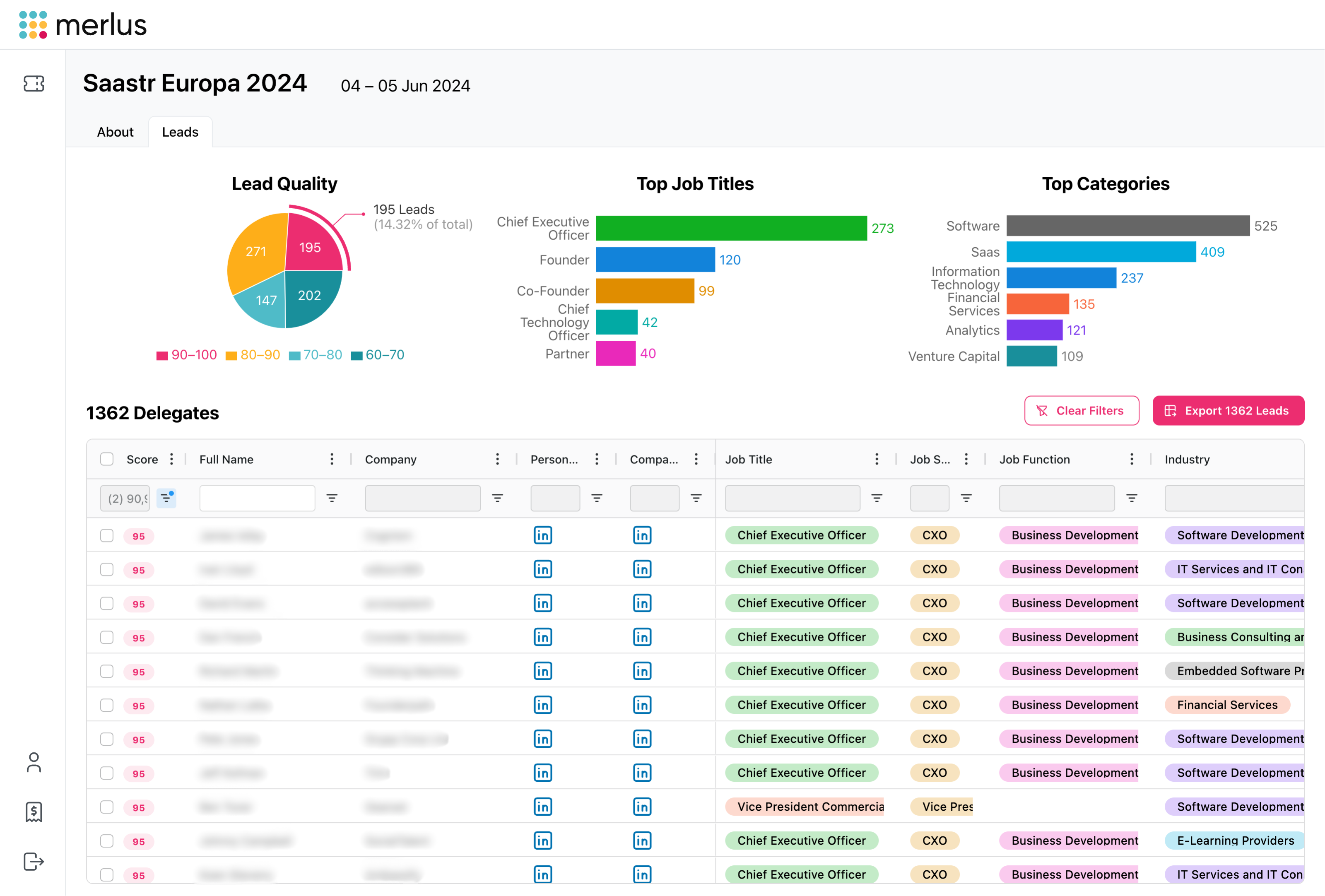Click the 60–70 legend entry
Viewport: 1325px width, 896px height.
[378, 355]
